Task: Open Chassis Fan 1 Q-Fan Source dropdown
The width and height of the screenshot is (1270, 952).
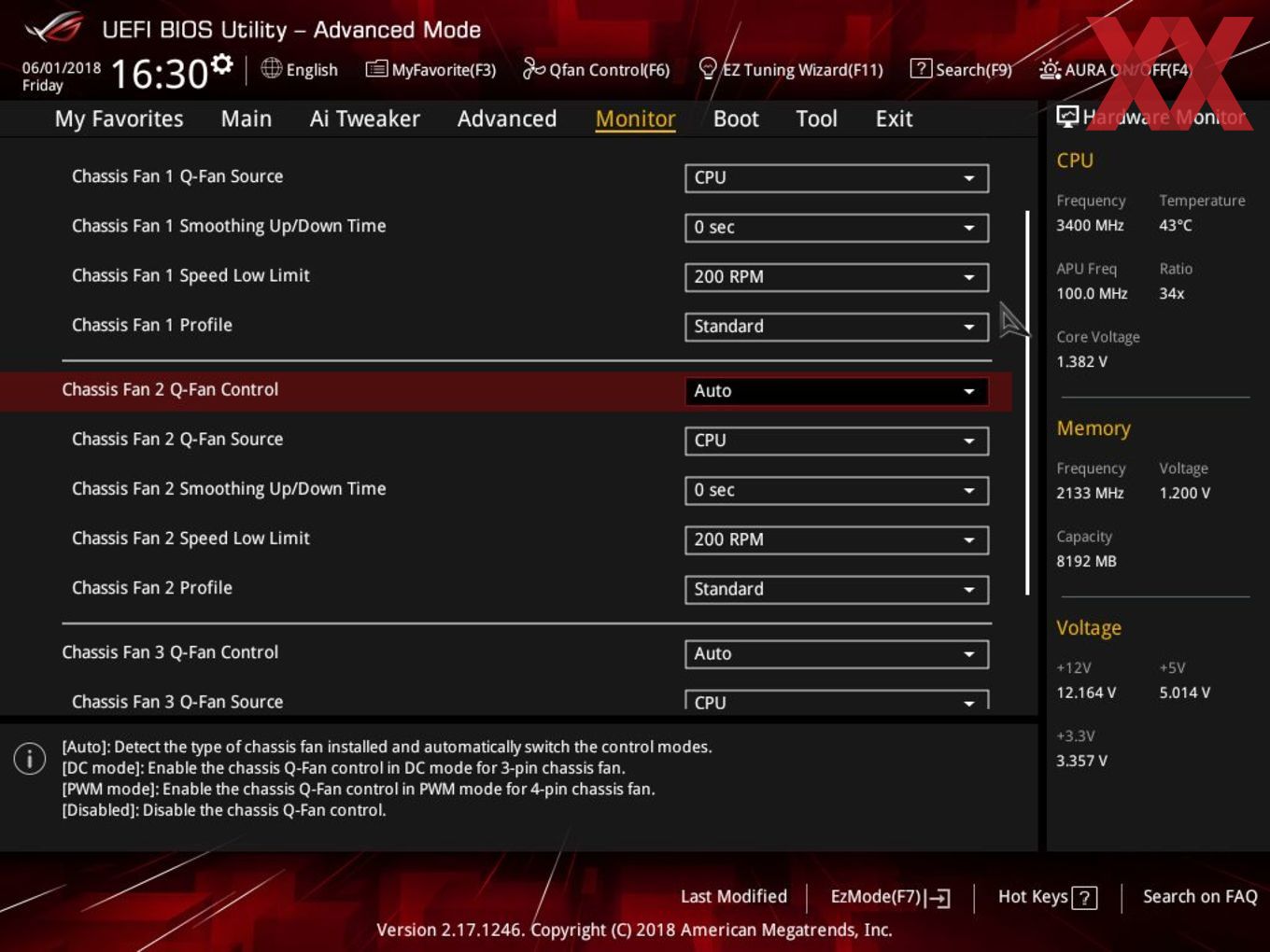Action: [x=837, y=177]
